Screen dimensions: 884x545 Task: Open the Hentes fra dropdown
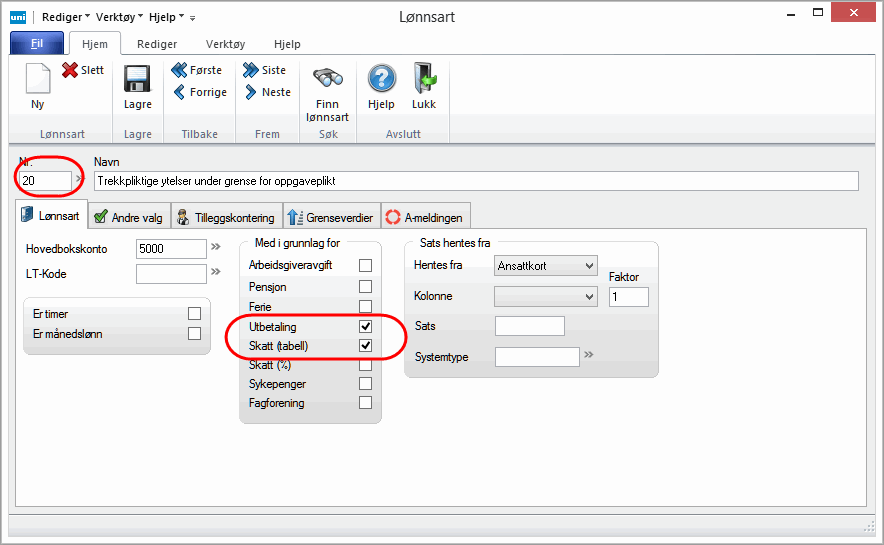pyautogui.click(x=546, y=265)
